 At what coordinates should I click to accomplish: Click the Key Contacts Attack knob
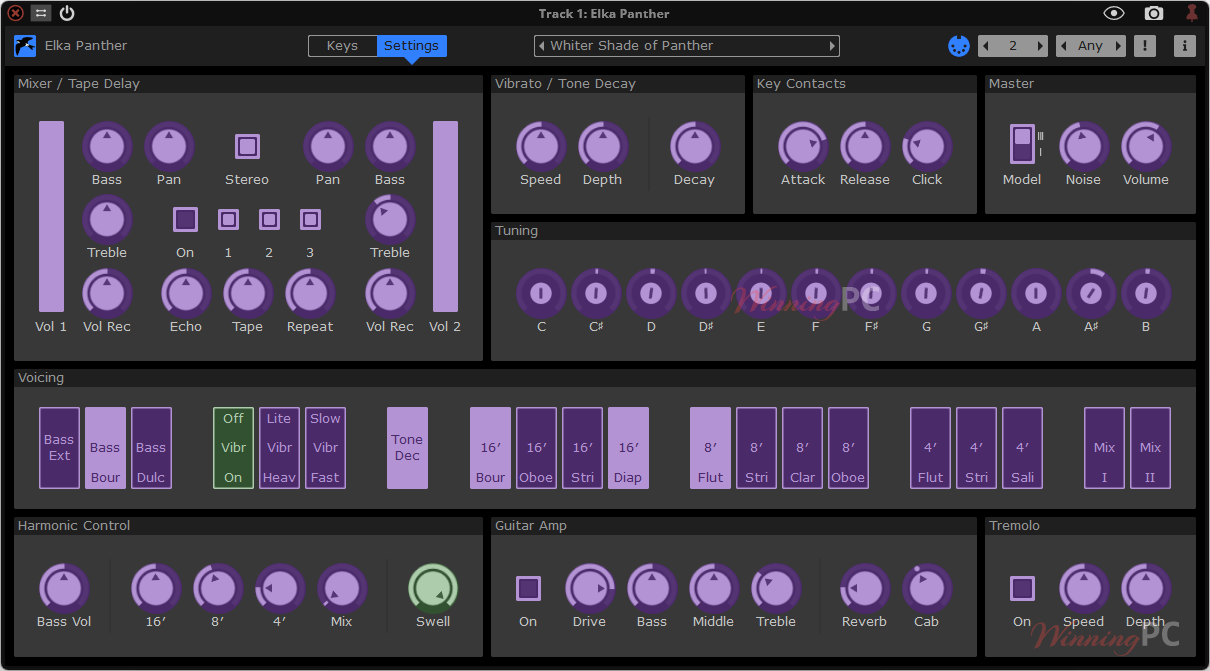tap(803, 146)
